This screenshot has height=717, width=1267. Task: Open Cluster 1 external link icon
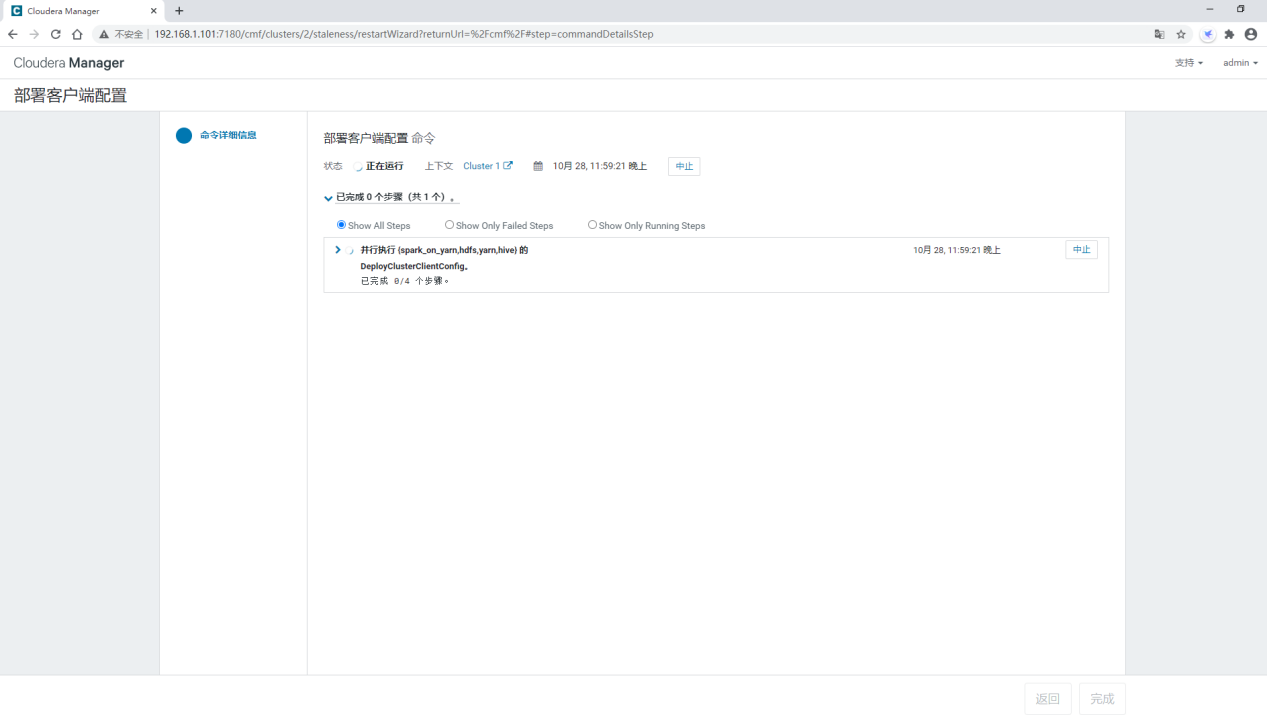coord(508,166)
